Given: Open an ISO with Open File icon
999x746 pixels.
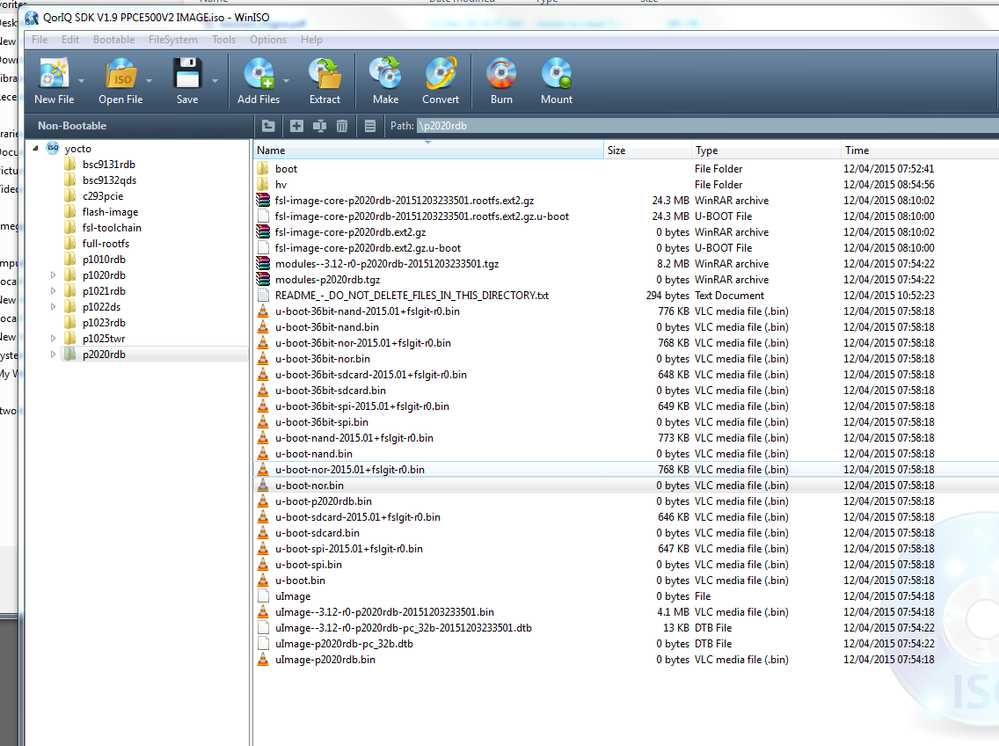Looking at the screenshot, I should coord(121,73).
